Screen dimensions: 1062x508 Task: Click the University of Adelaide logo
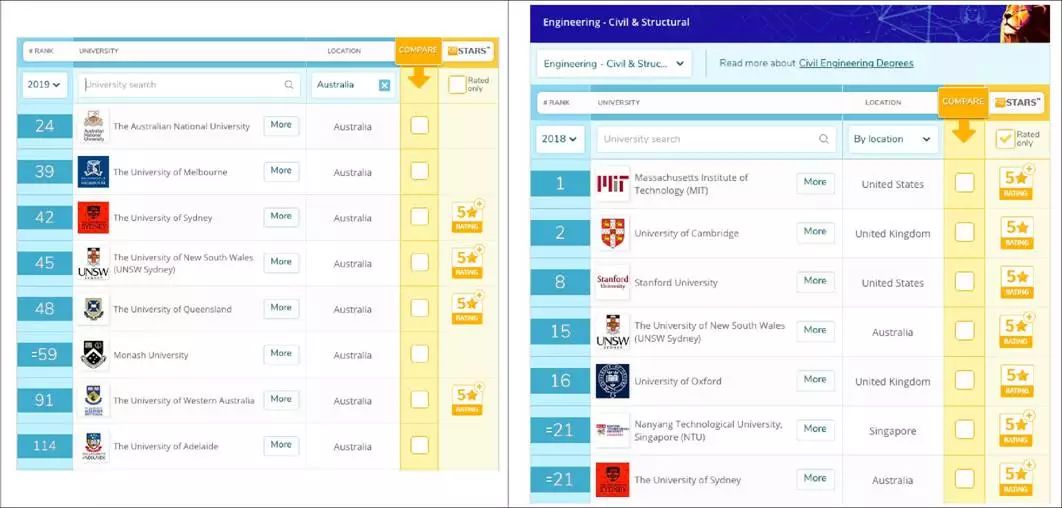coord(93,446)
